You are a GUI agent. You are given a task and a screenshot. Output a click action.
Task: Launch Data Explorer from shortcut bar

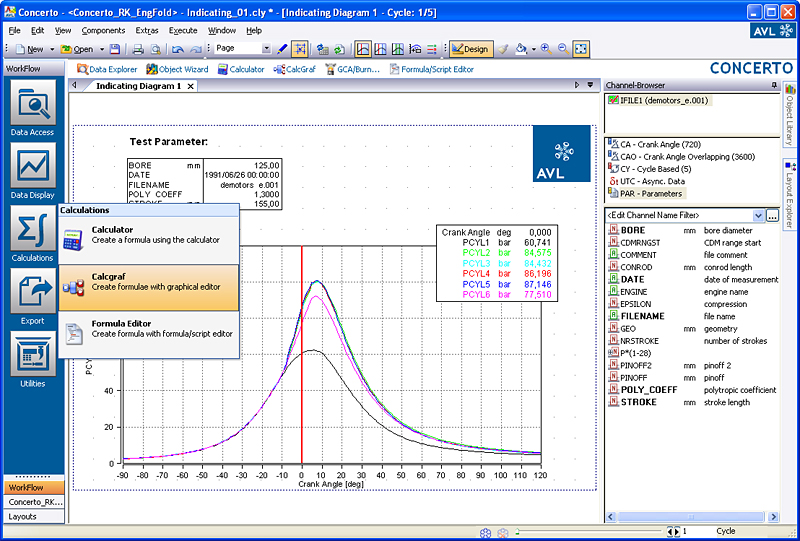(x=107, y=69)
